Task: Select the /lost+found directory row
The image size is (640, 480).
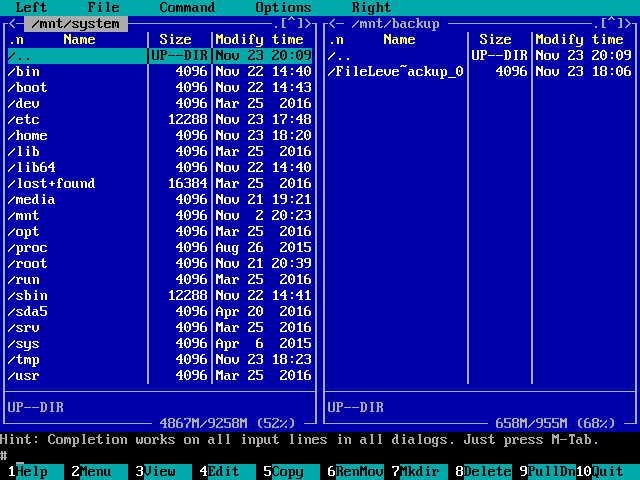Action: 160,183
